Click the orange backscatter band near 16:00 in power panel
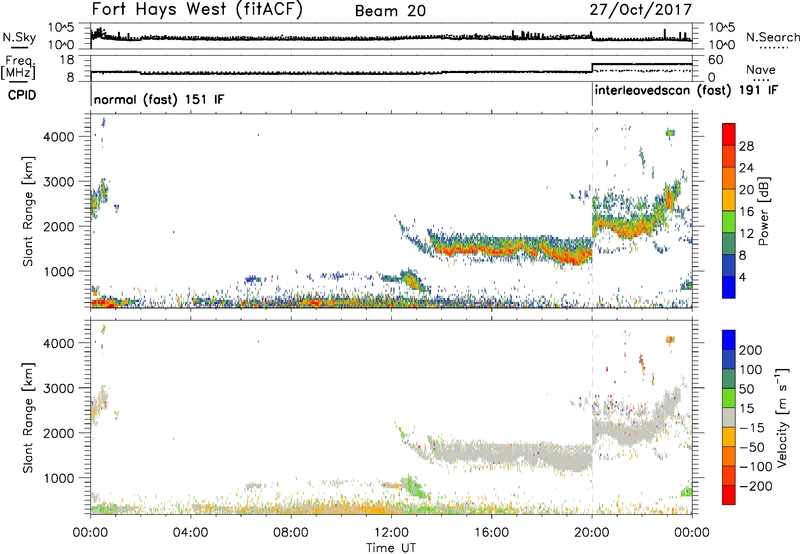 pyautogui.click(x=491, y=250)
